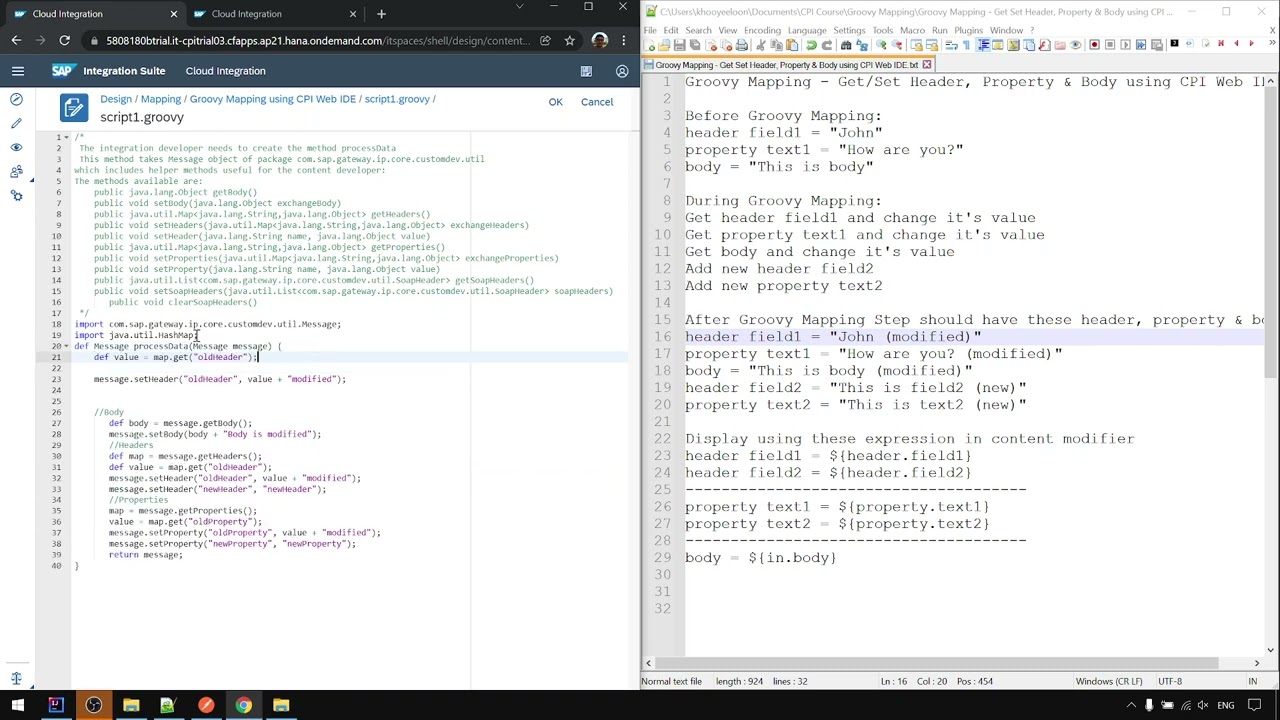Open the Settings gears icon in SAP sidebar
The height and width of the screenshot is (720, 1280).
[16, 195]
